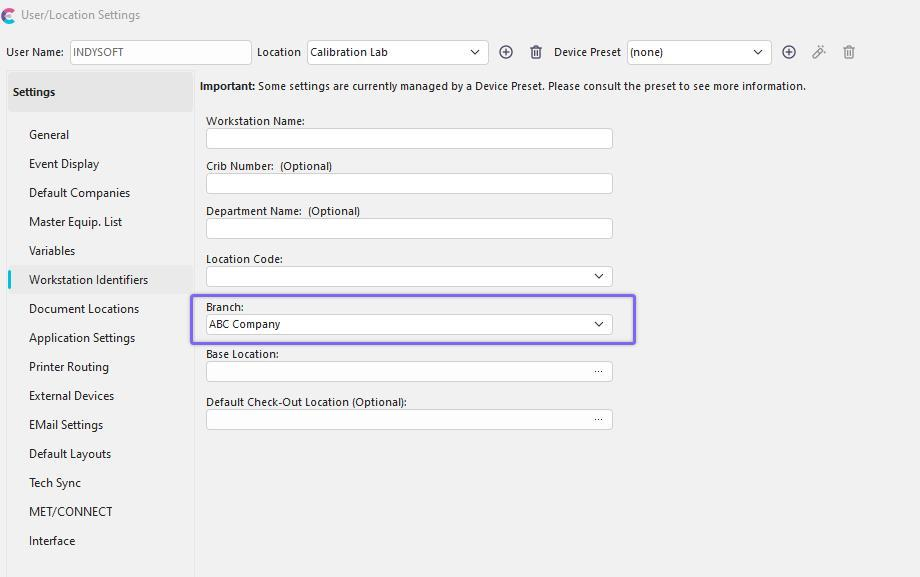Expand the Device Preset dropdown

pyautogui.click(x=698, y=52)
